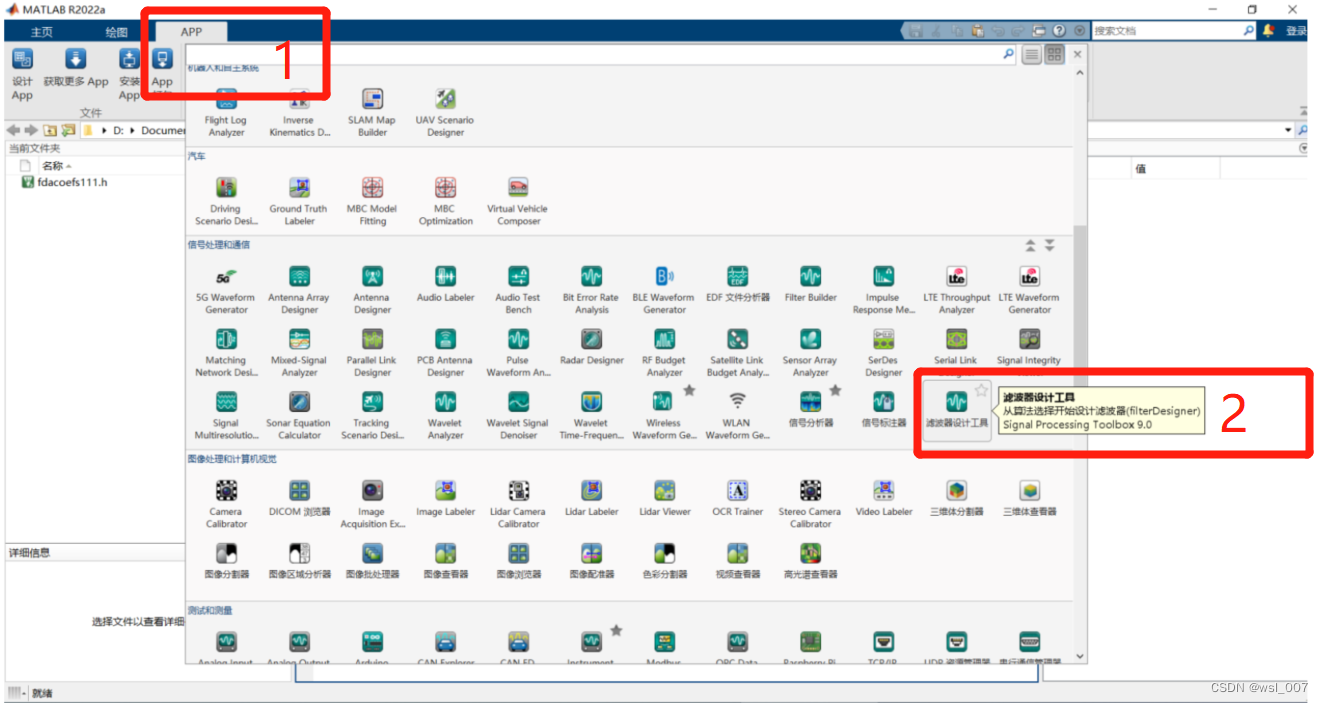This screenshot has width=1323, height=703.
Task: Open BLE Waveform Generator
Action: pos(664,290)
